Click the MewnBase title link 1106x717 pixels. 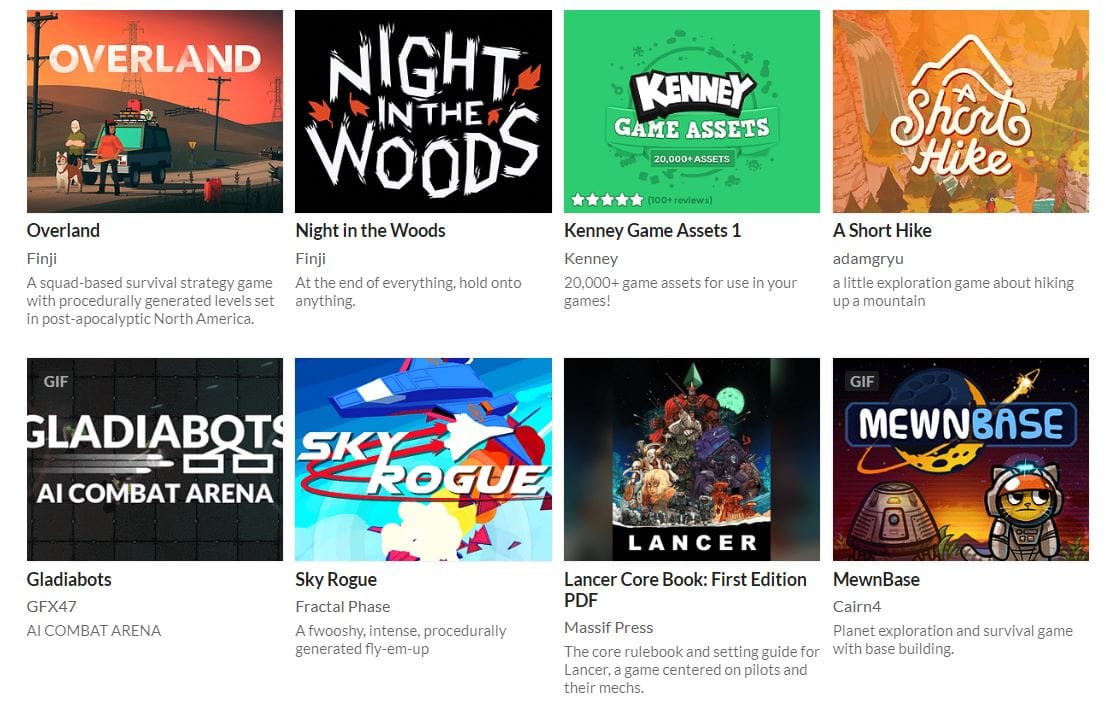(876, 580)
